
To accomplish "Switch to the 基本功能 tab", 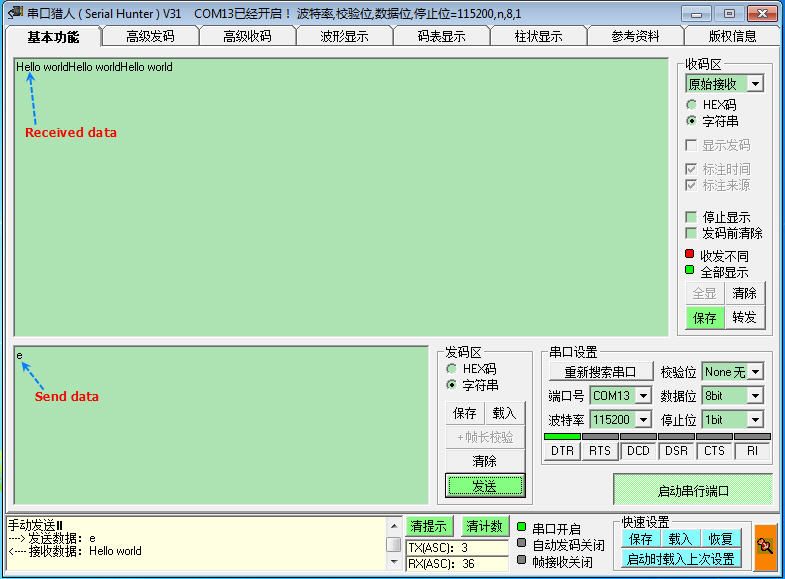I will pyautogui.click(x=53, y=37).
